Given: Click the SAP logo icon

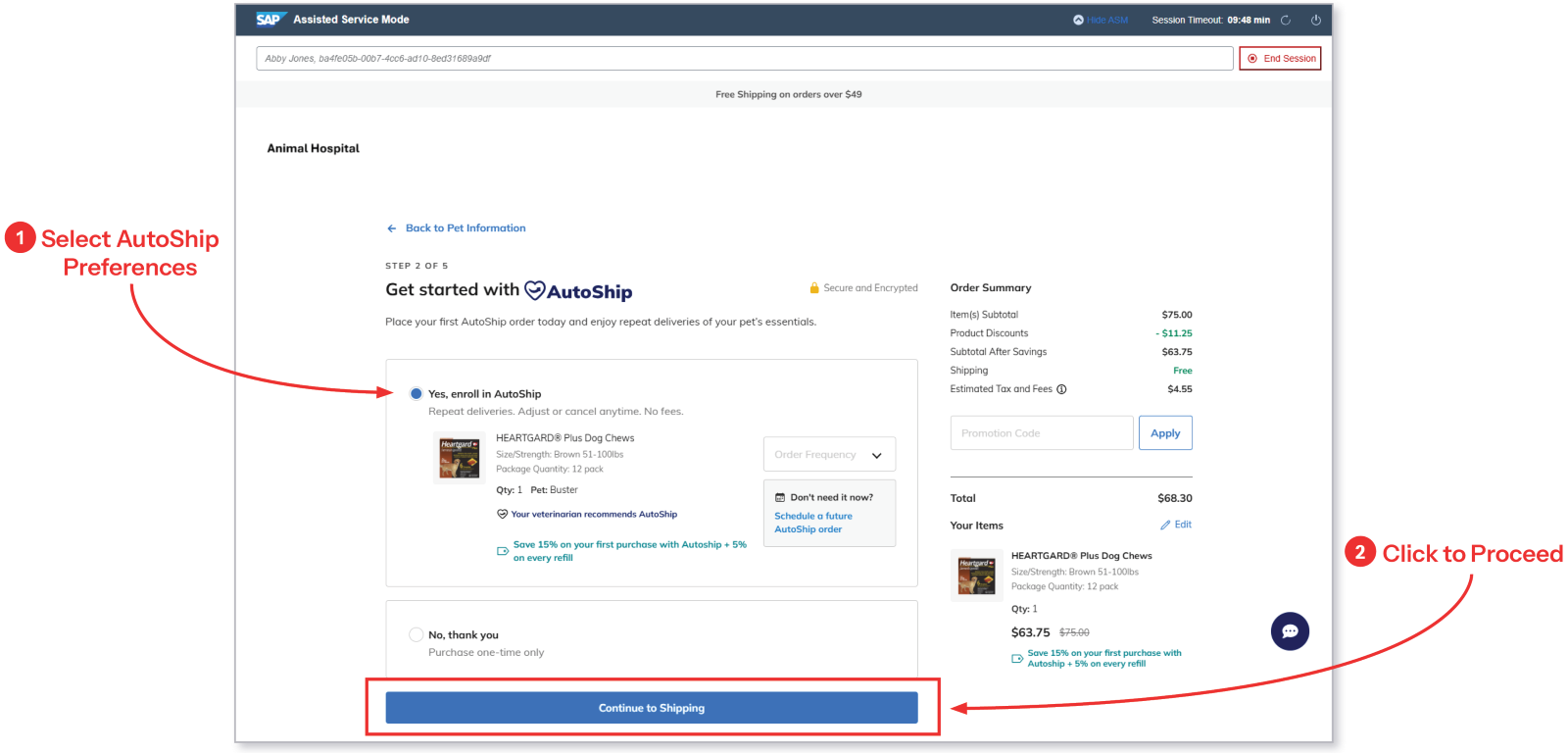Looking at the screenshot, I should coord(269,20).
